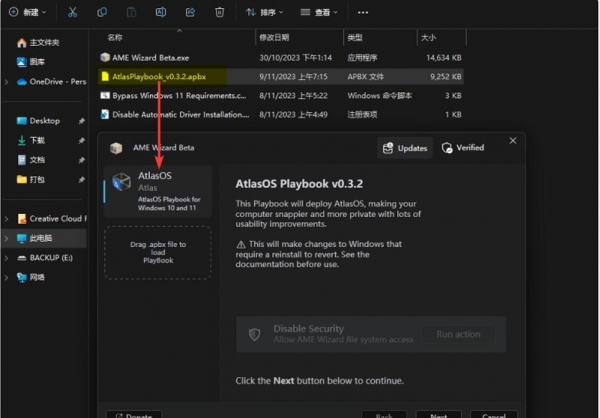Click the cut scissors icon in toolbar
The height and width of the screenshot is (418, 600).
coord(73,12)
